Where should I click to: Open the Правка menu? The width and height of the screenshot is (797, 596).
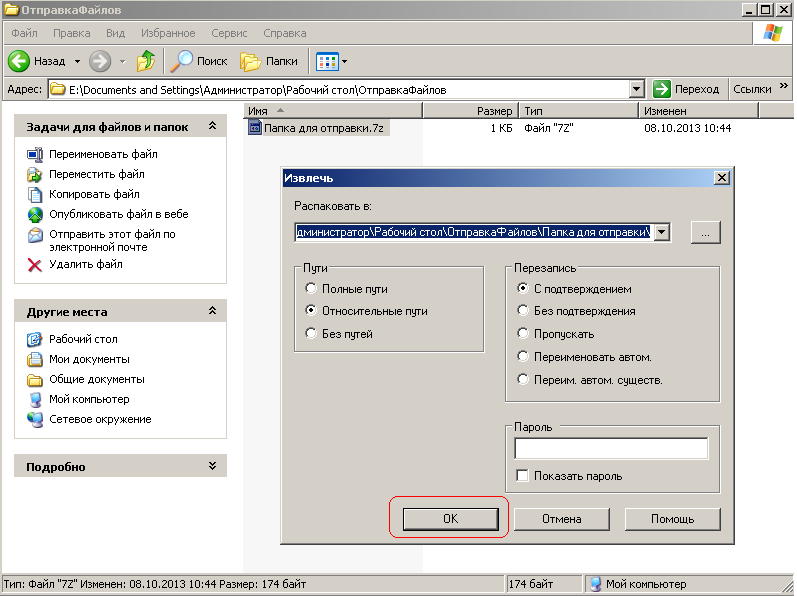coord(72,33)
